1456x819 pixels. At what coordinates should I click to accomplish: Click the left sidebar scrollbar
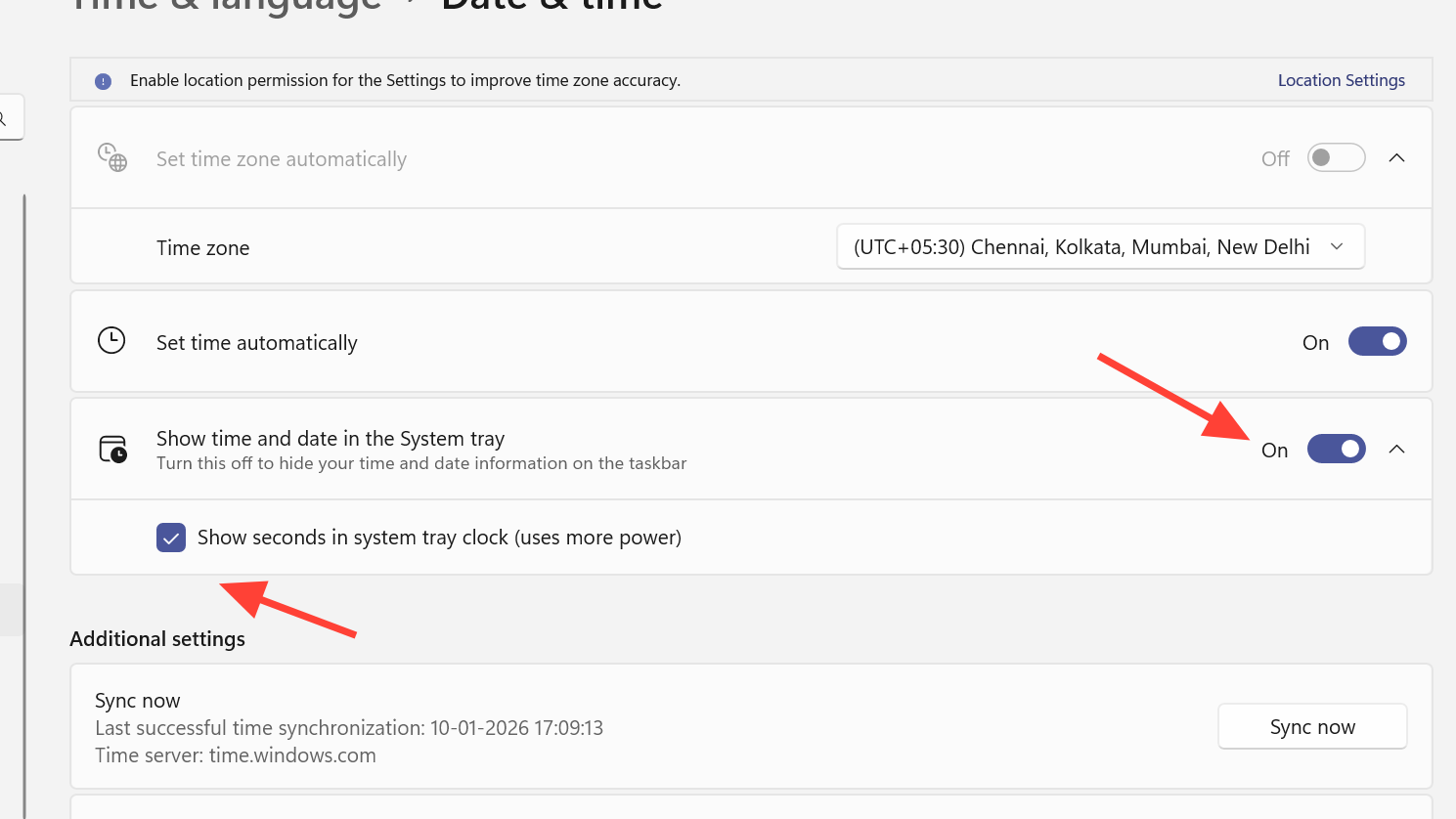23,489
